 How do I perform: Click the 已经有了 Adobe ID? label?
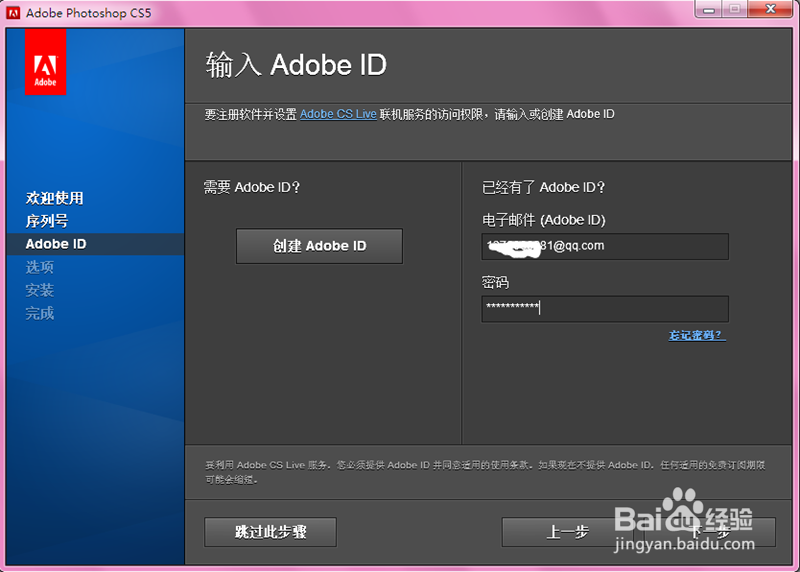(x=543, y=187)
